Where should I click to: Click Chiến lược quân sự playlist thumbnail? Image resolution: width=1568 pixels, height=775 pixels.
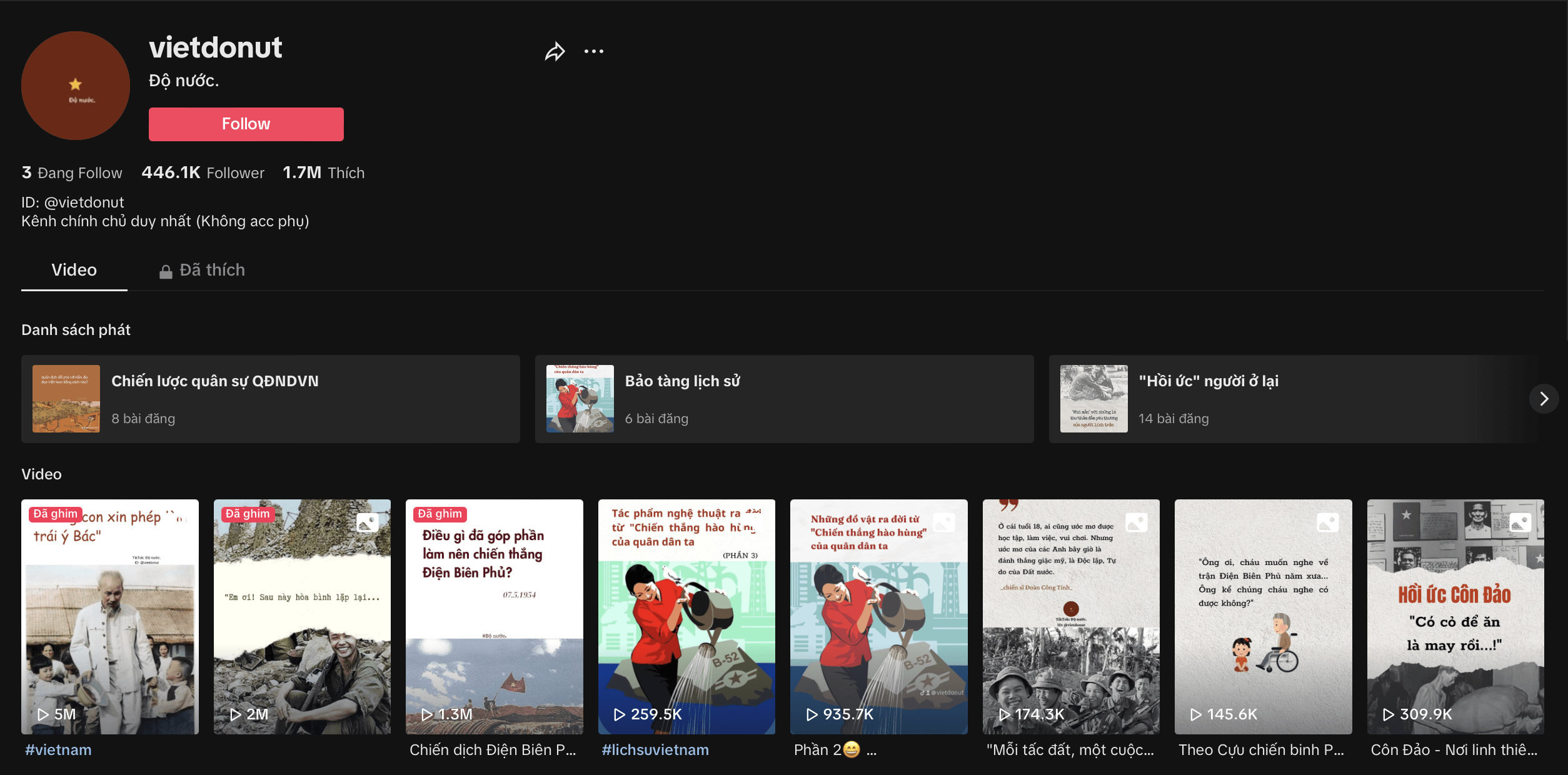click(66, 399)
